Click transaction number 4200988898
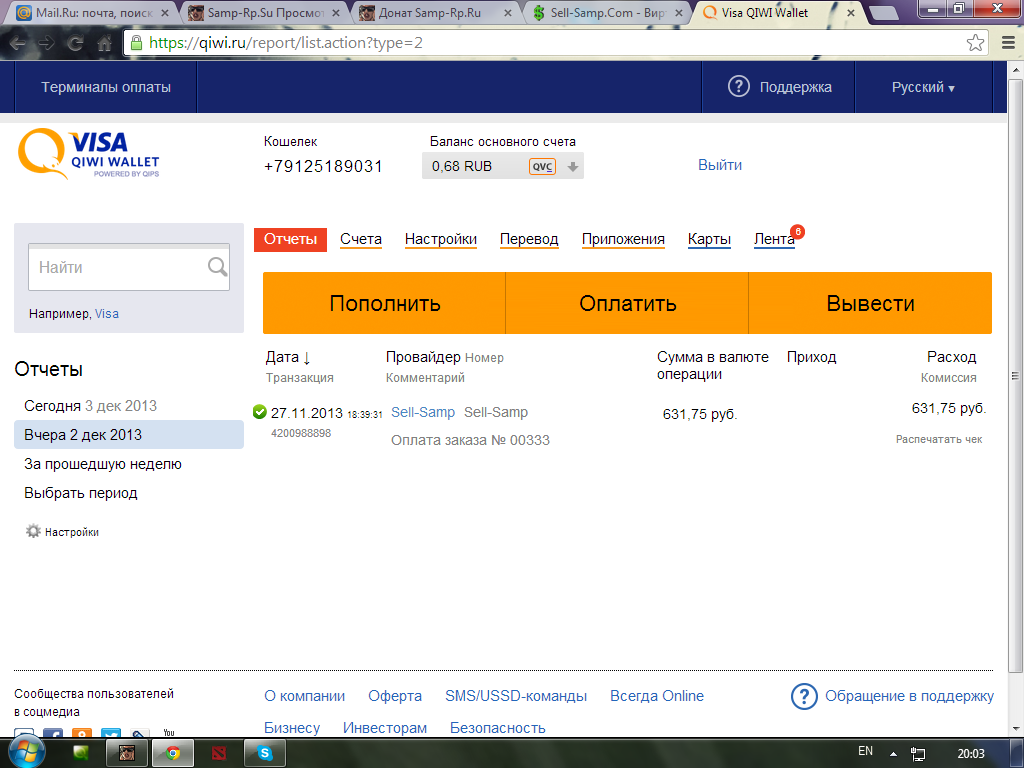 coord(301,433)
